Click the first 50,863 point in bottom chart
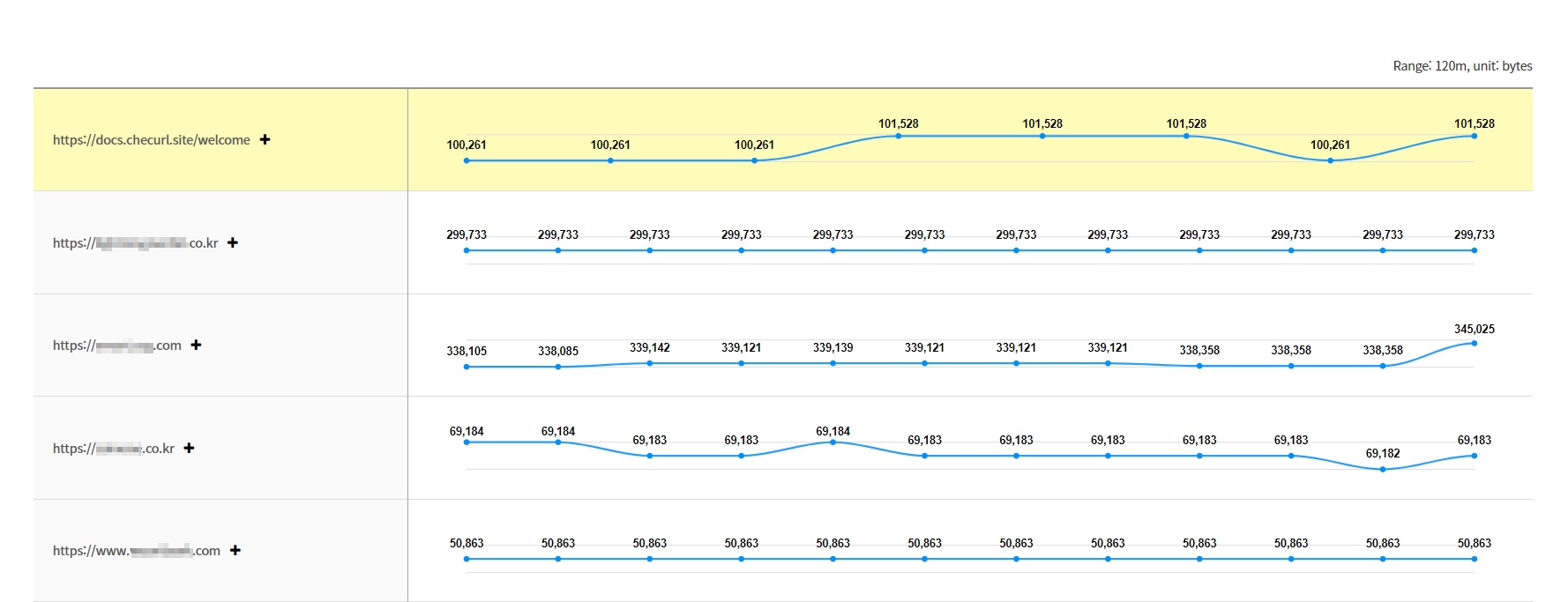The width and height of the screenshot is (1568, 602). click(x=467, y=559)
